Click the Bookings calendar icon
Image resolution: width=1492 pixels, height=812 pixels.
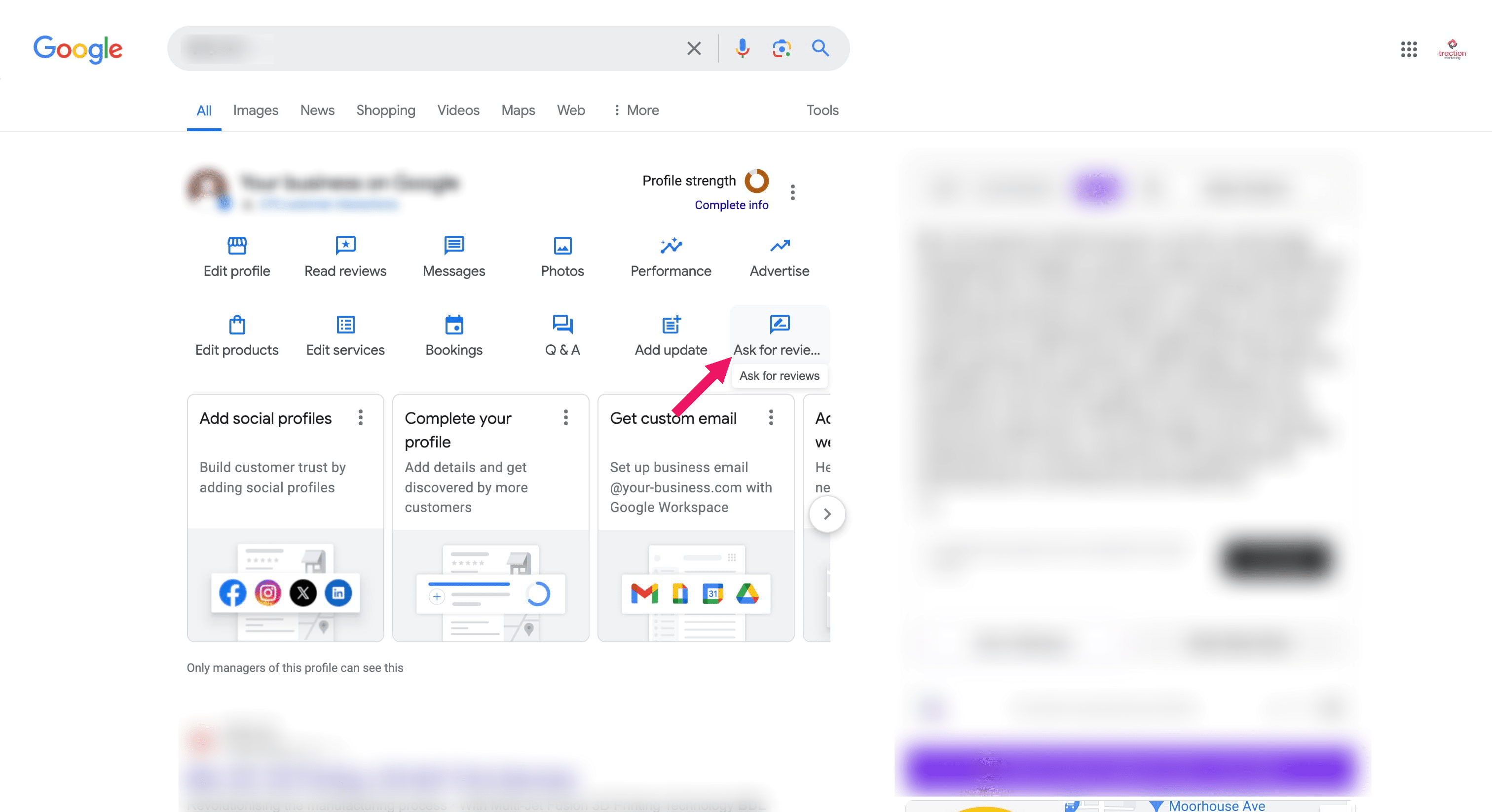[453, 324]
